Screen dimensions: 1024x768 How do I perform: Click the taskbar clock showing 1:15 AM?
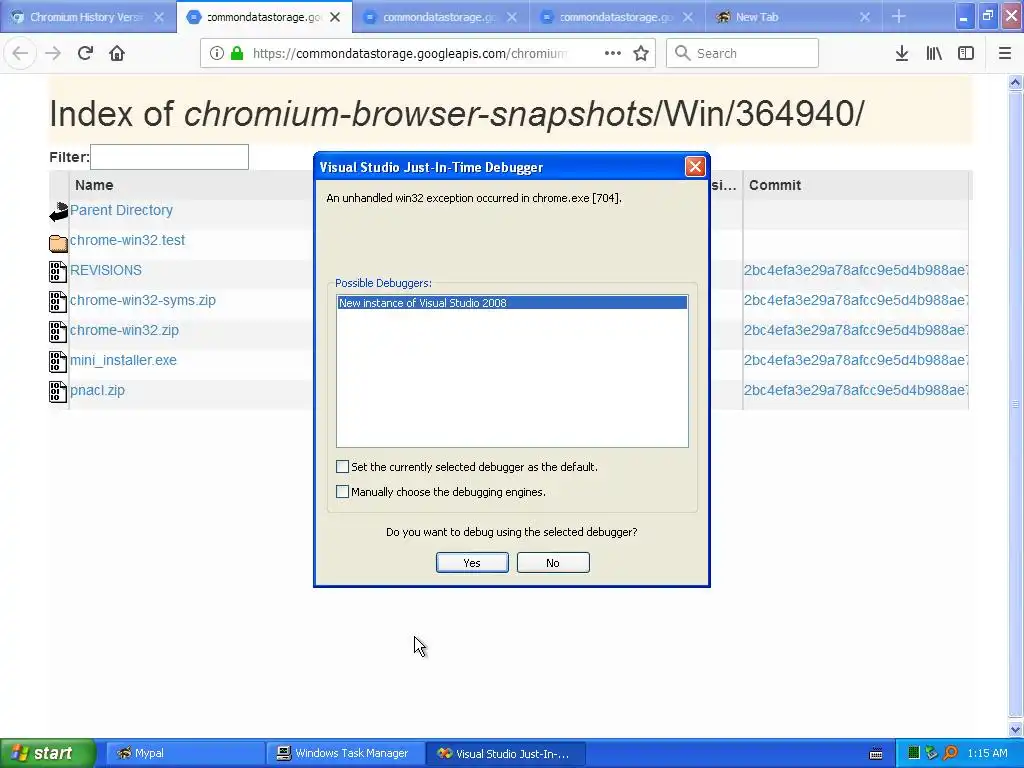tap(987, 753)
